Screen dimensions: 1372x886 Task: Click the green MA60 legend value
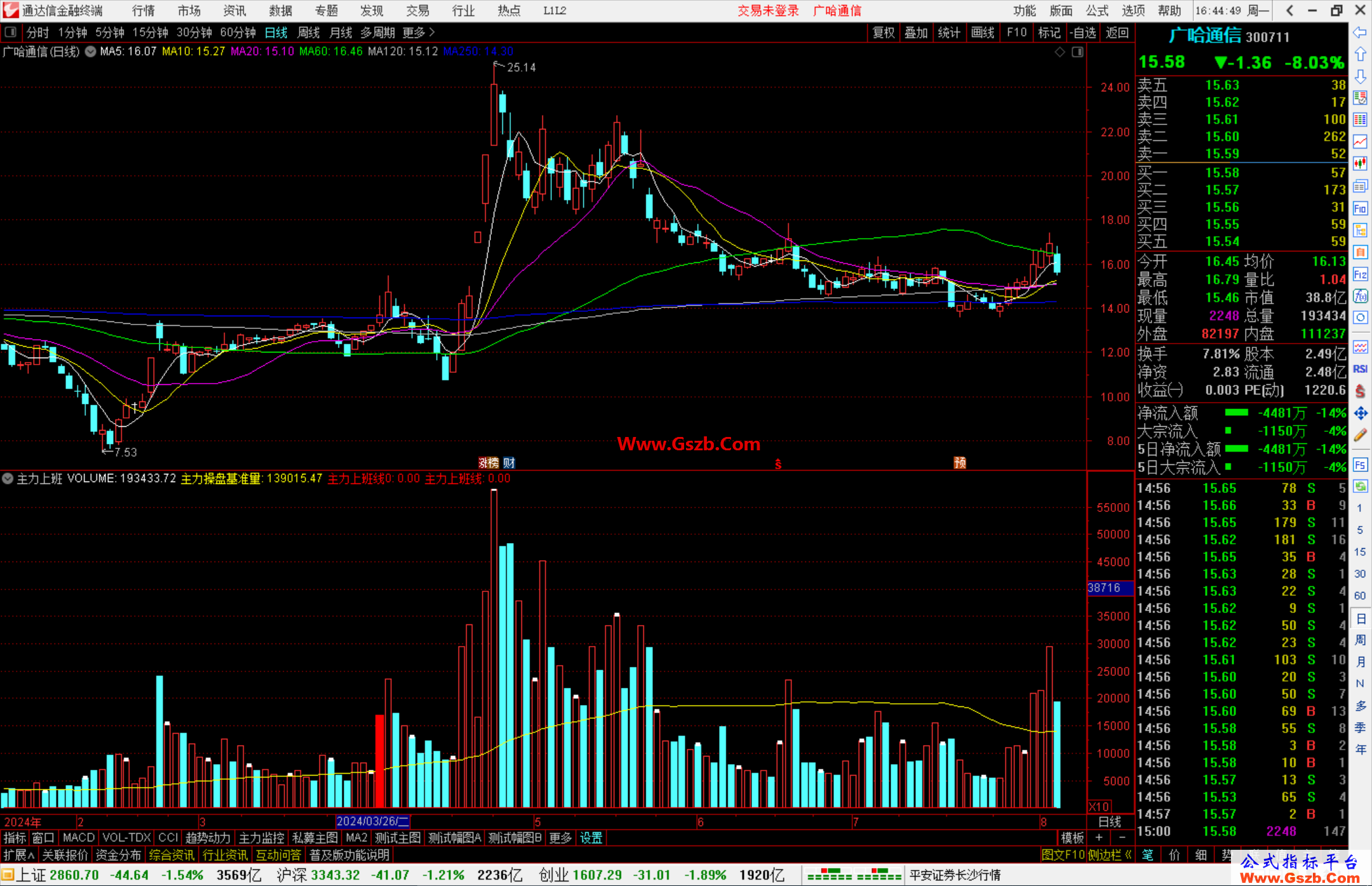click(x=330, y=51)
